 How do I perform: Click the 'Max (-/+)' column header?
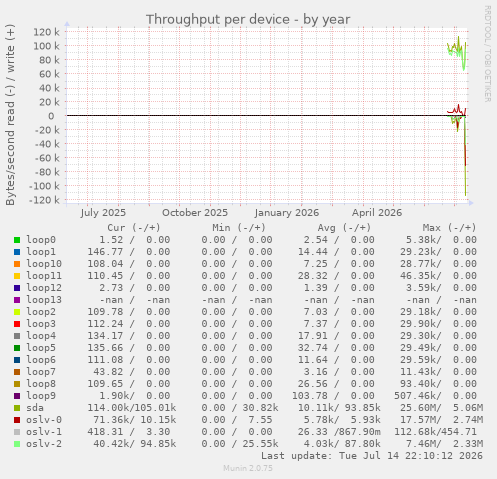[x=450, y=228]
